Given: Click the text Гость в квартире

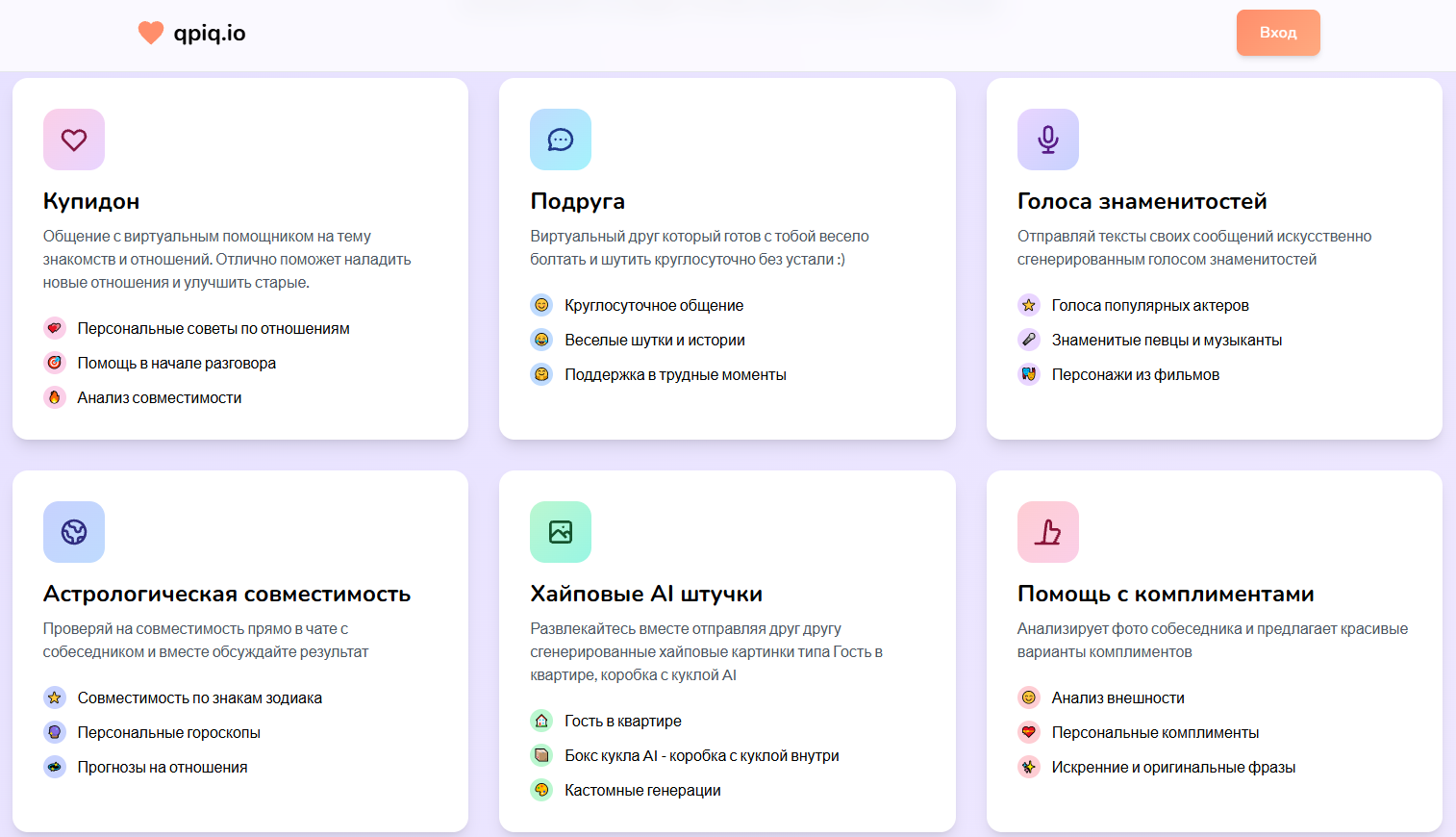Looking at the screenshot, I should click(x=623, y=721).
